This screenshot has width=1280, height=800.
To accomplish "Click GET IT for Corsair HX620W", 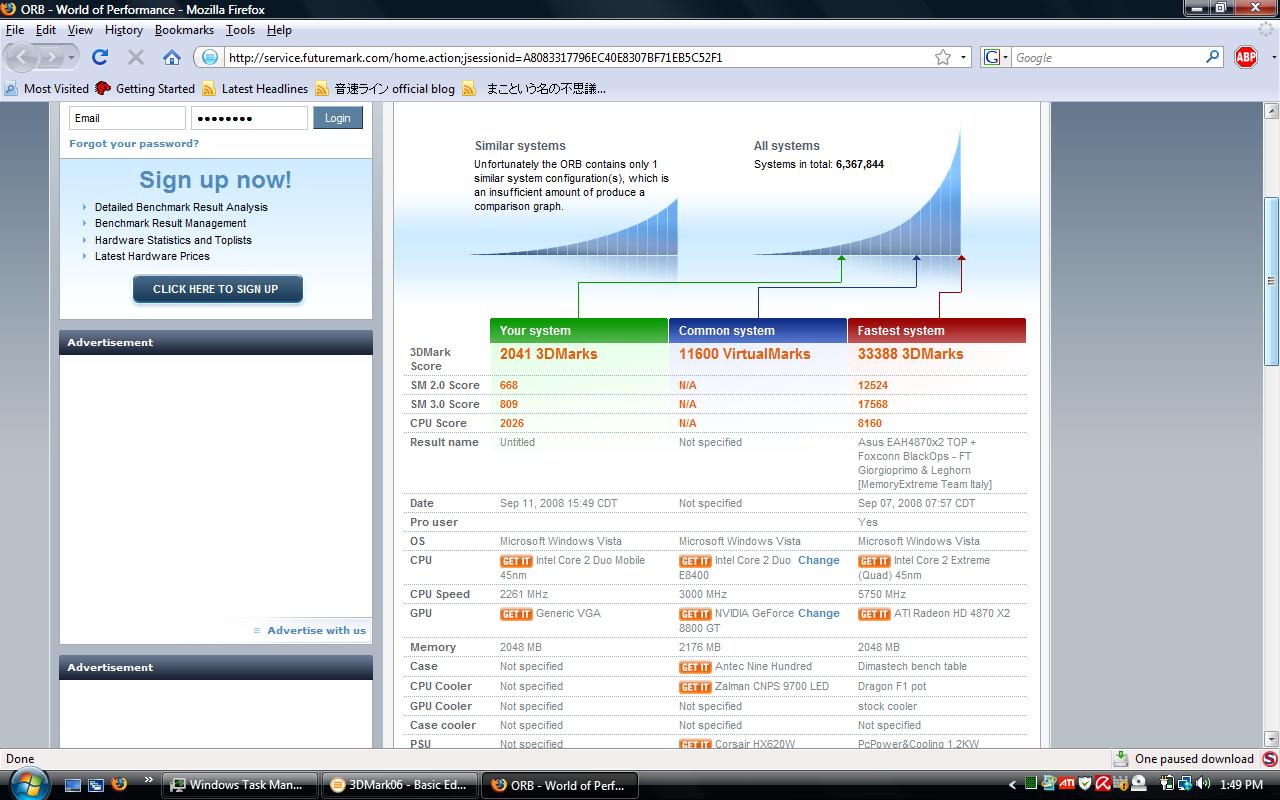I will coord(695,745).
